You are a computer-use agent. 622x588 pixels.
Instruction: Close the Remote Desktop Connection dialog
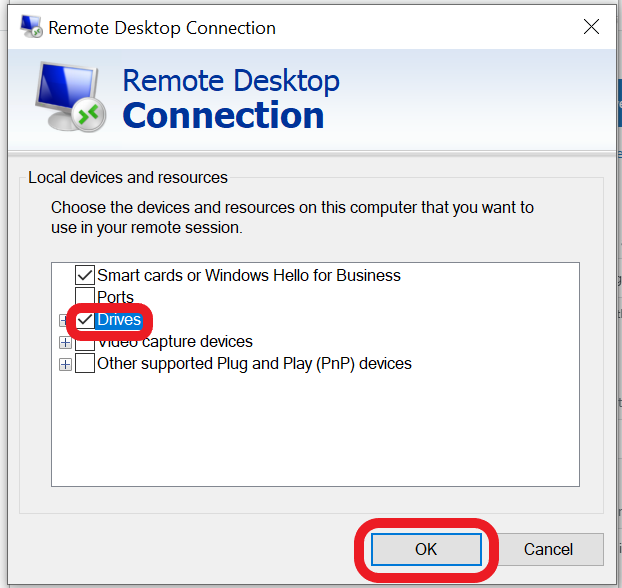pos(591,27)
